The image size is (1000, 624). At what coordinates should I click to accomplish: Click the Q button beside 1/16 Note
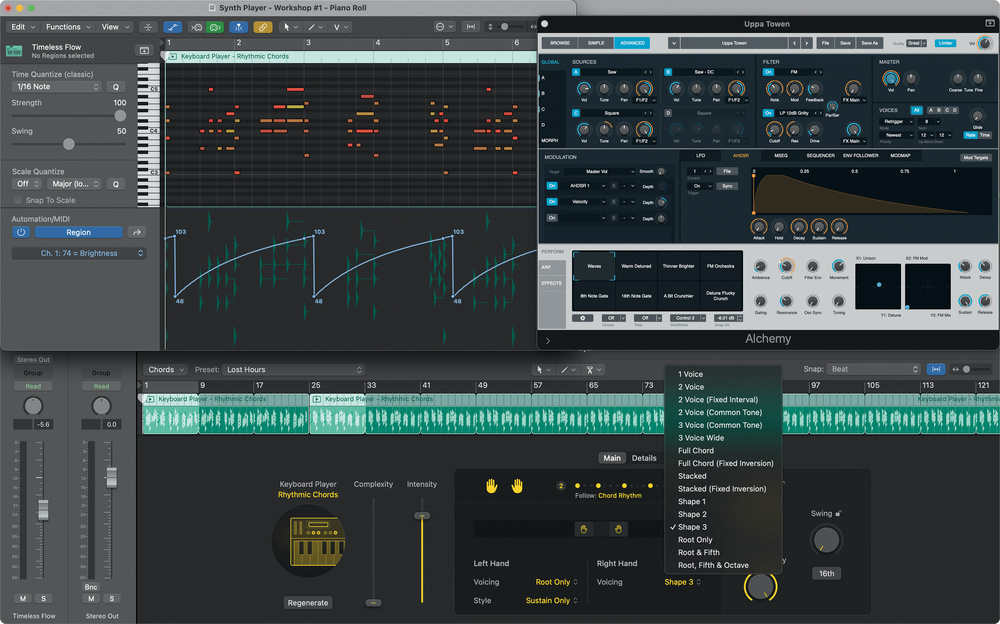tap(115, 87)
